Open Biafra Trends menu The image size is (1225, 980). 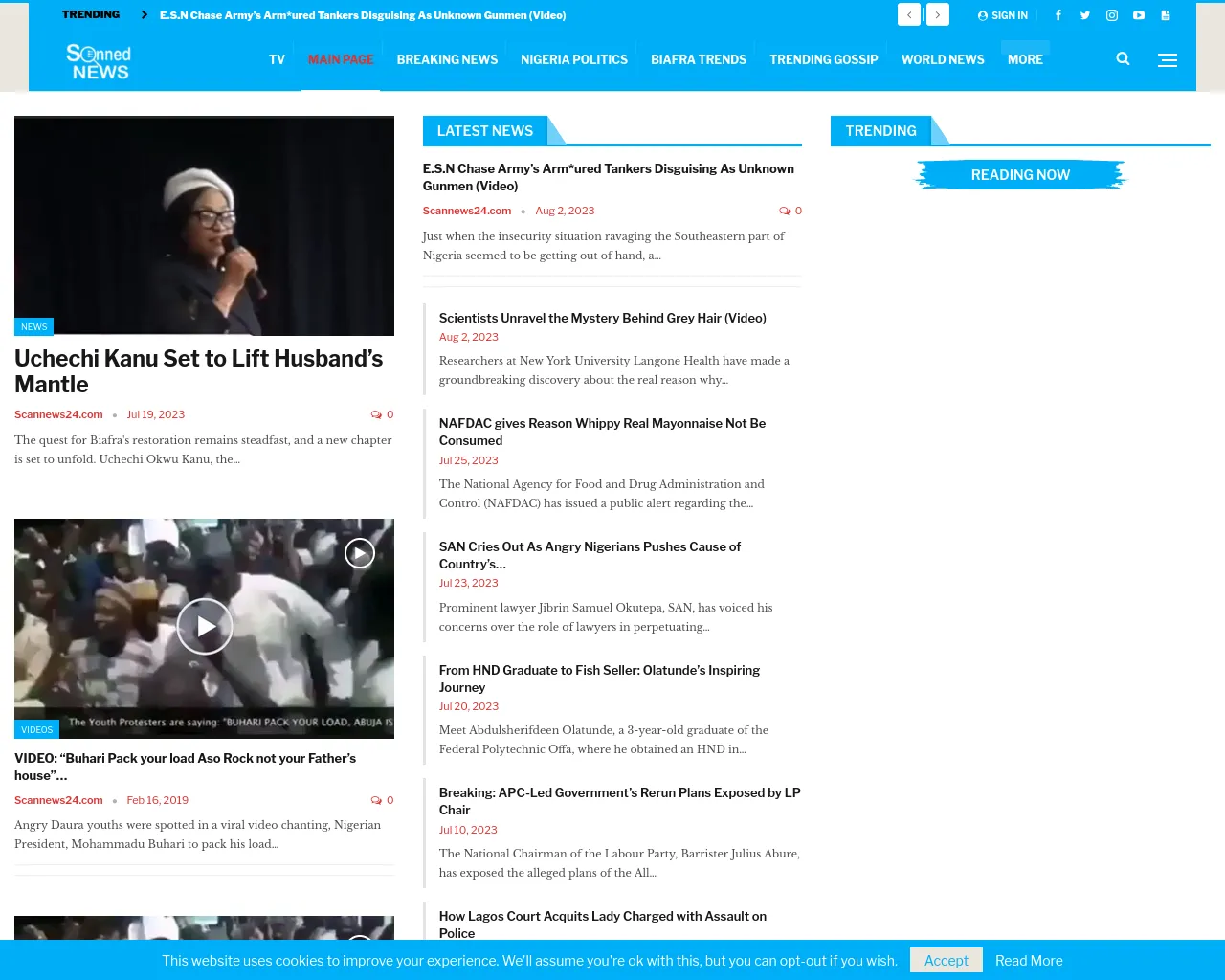pos(699,59)
